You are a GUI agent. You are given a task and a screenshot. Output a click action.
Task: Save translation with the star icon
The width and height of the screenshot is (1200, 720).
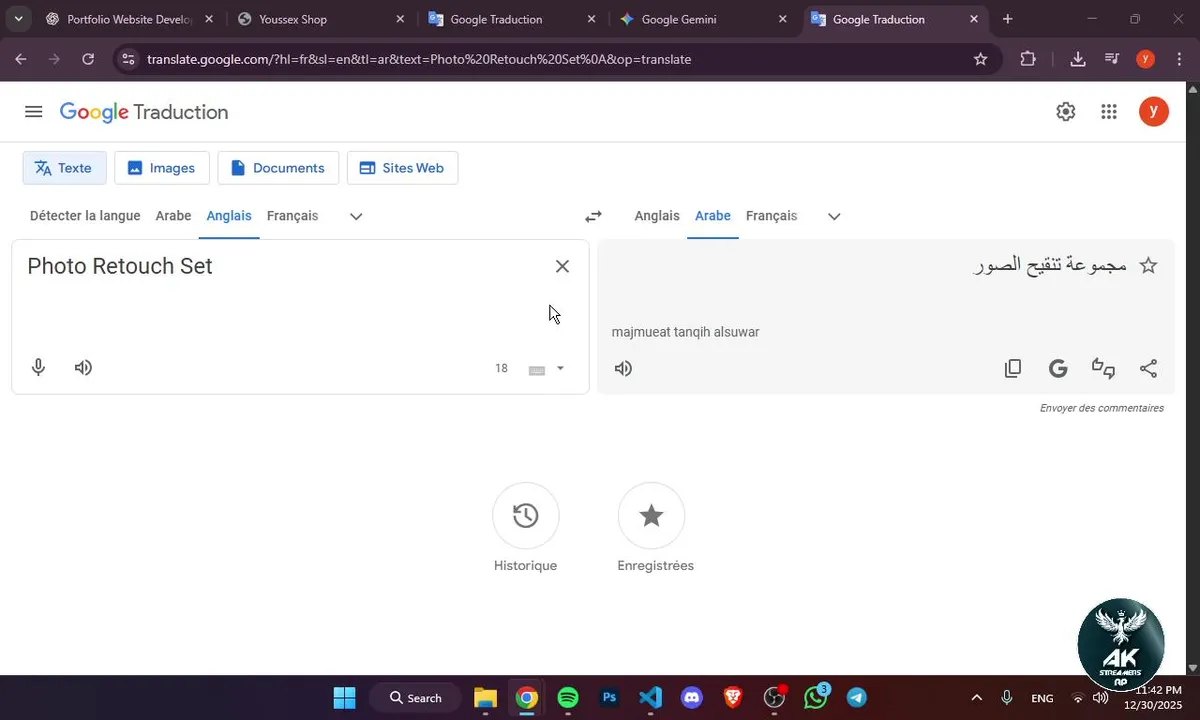[1148, 266]
